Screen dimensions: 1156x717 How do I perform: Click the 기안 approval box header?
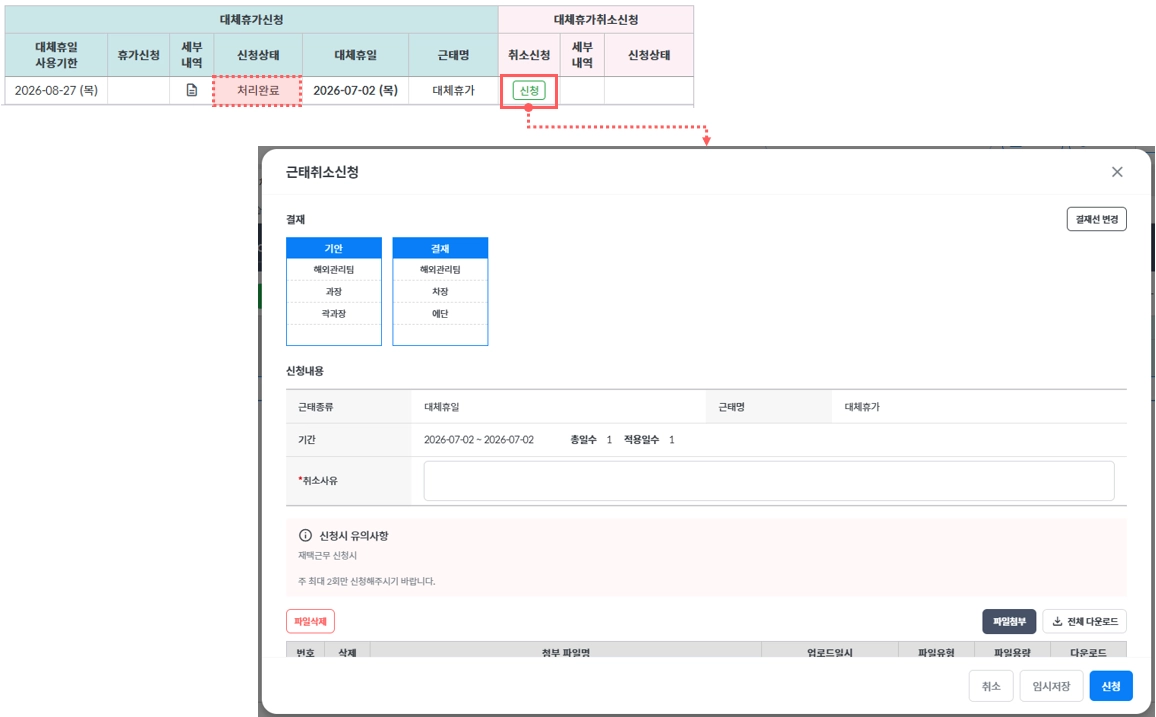(334, 248)
